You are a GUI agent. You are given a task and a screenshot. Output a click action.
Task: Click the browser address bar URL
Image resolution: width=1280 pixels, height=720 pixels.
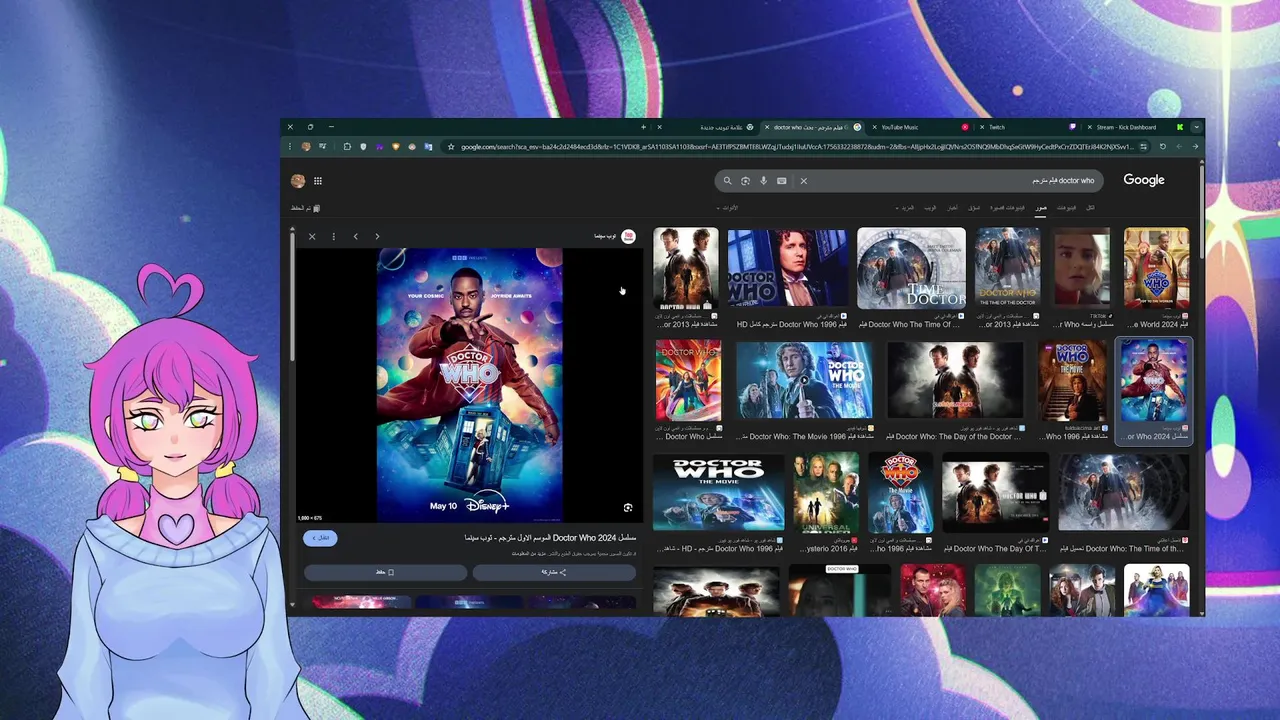797,147
